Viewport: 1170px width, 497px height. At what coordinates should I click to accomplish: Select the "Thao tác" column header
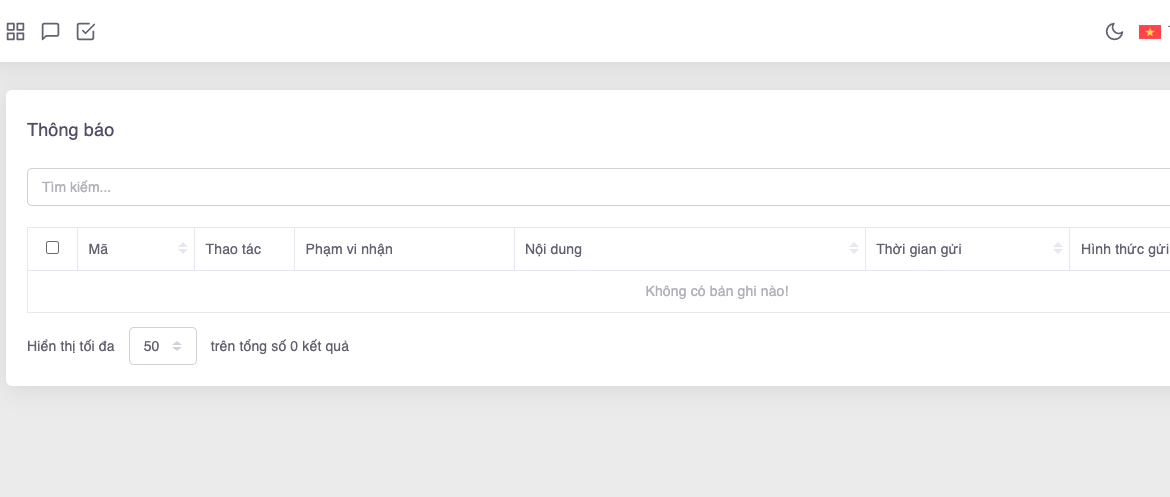233,249
